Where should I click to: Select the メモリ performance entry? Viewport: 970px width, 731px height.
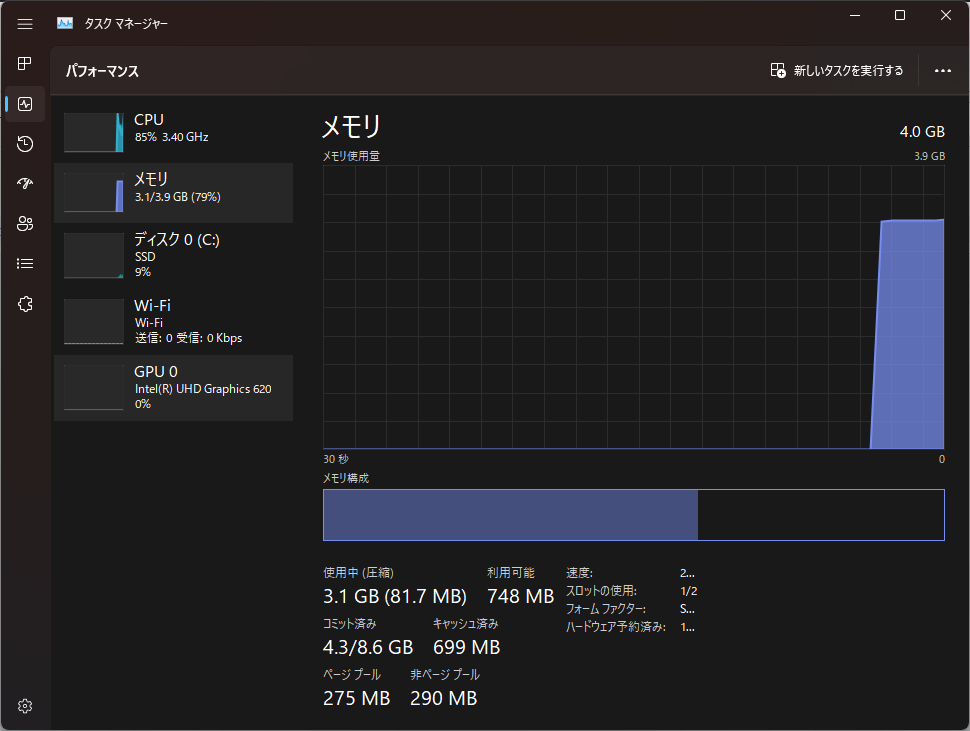point(173,193)
